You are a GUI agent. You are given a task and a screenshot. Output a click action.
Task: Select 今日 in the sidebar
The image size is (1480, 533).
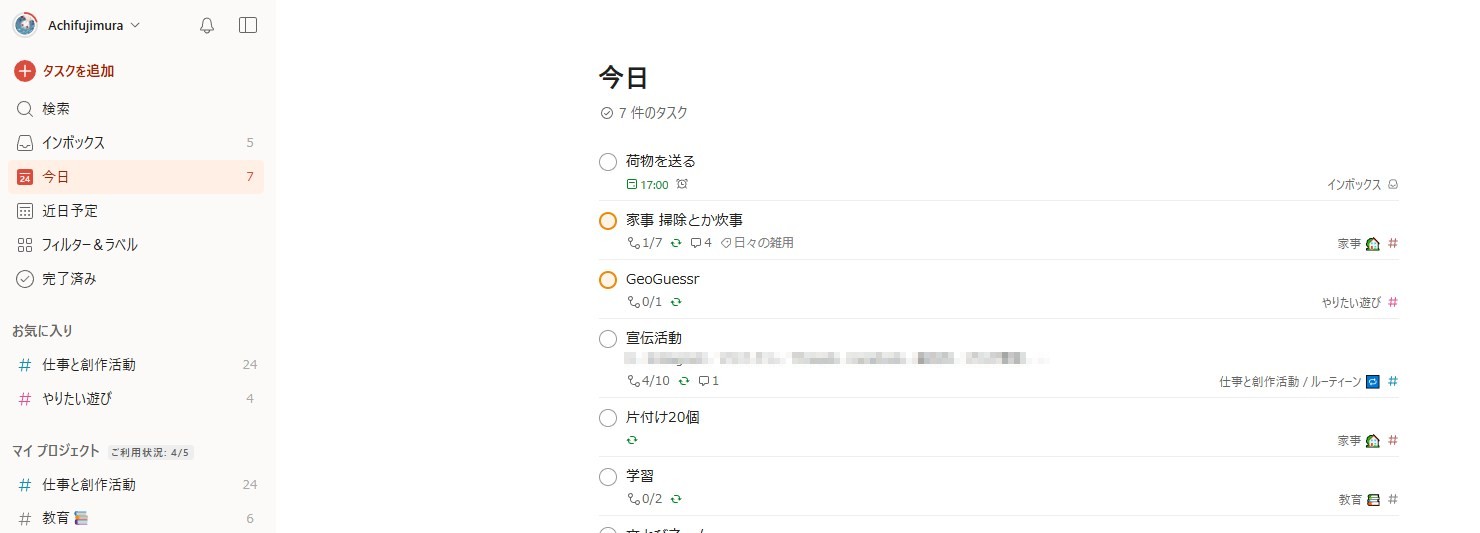(x=136, y=176)
